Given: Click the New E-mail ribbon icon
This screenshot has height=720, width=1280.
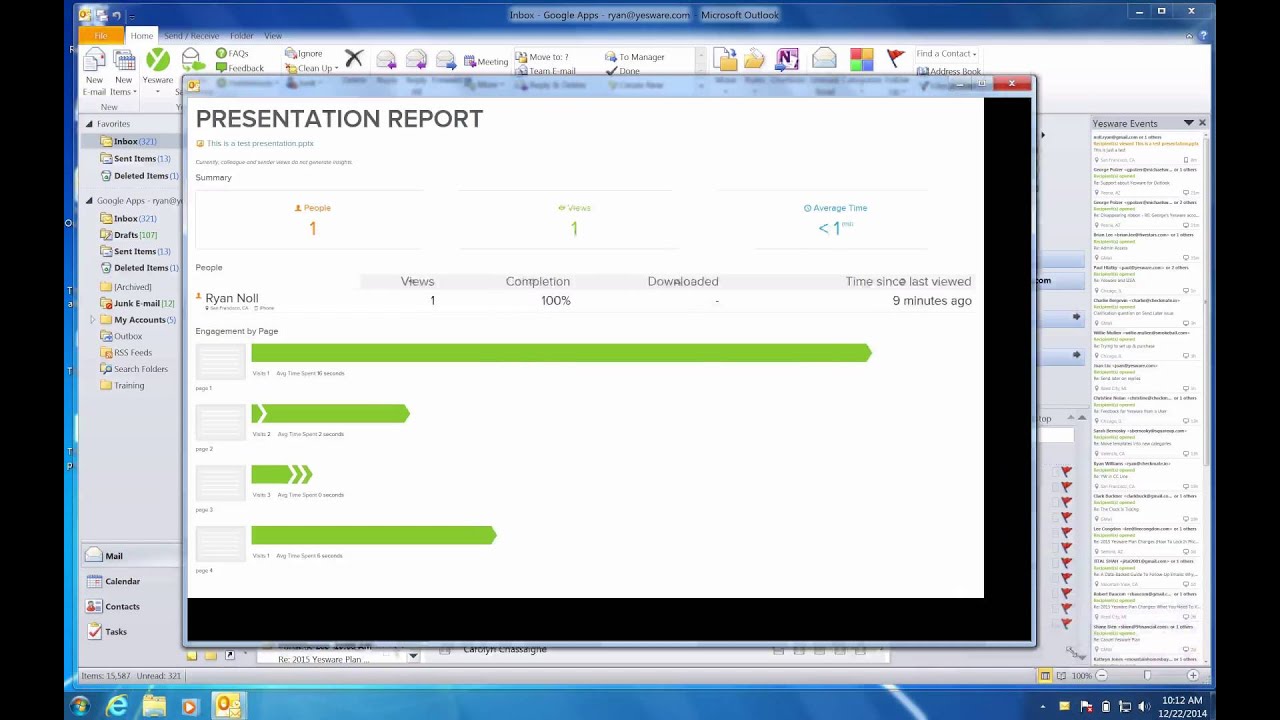Looking at the screenshot, I should (x=94, y=71).
